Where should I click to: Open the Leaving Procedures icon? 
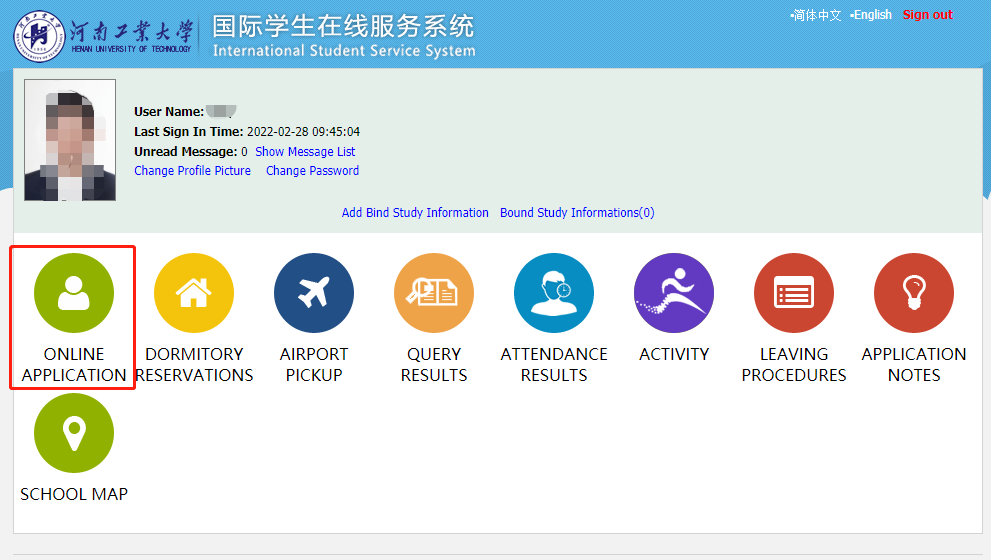pyautogui.click(x=794, y=293)
